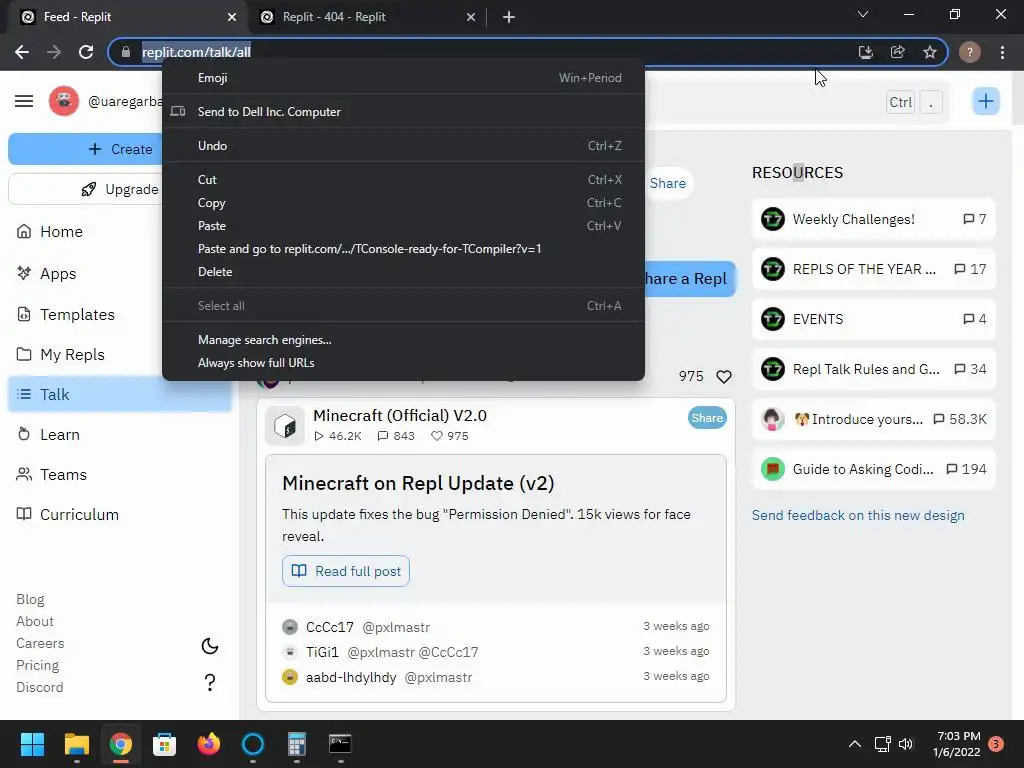This screenshot has width=1024, height=768.
Task: Toggle dark mode moon icon
Action: point(210,646)
